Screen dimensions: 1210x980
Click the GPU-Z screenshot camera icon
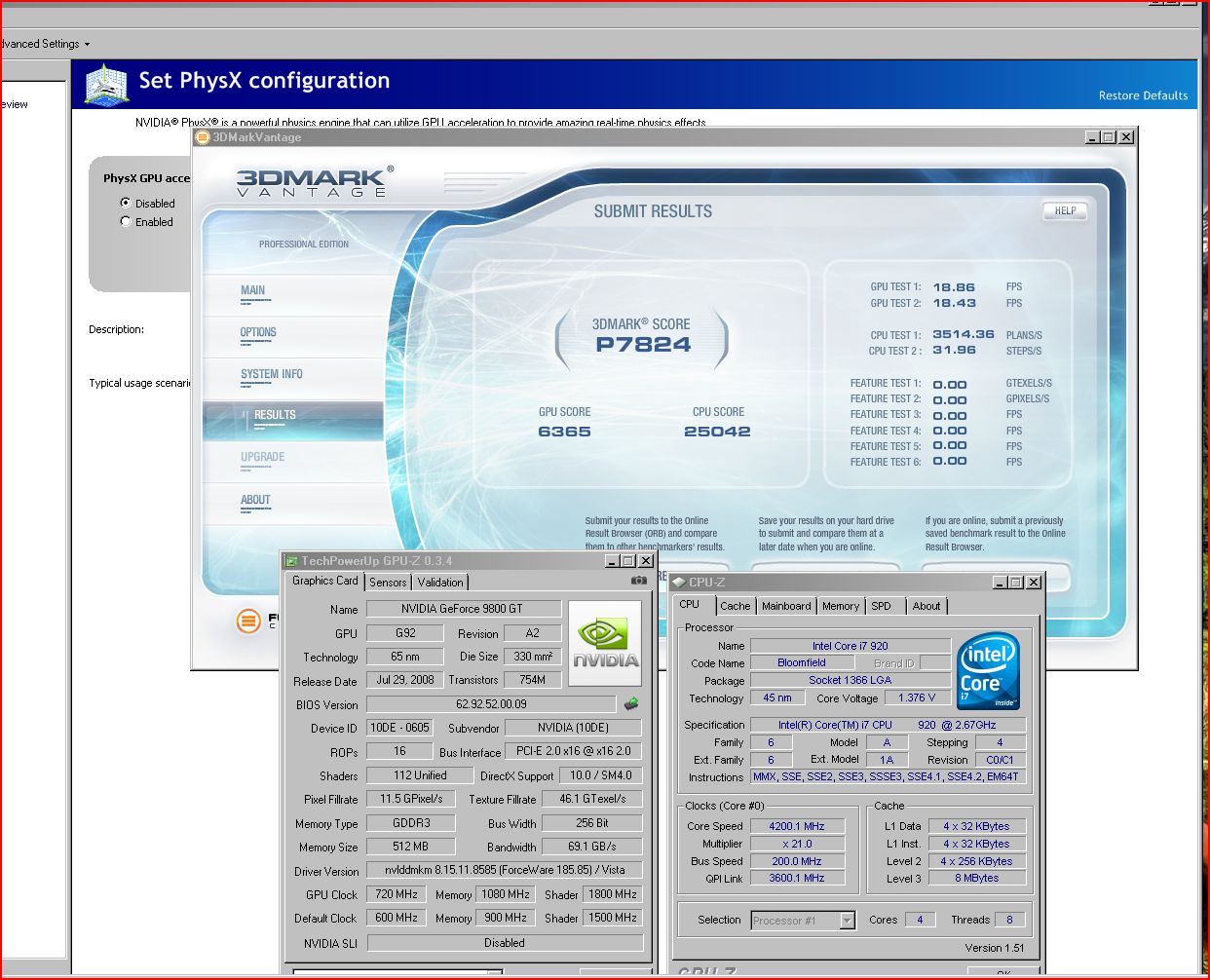tap(638, 581)
